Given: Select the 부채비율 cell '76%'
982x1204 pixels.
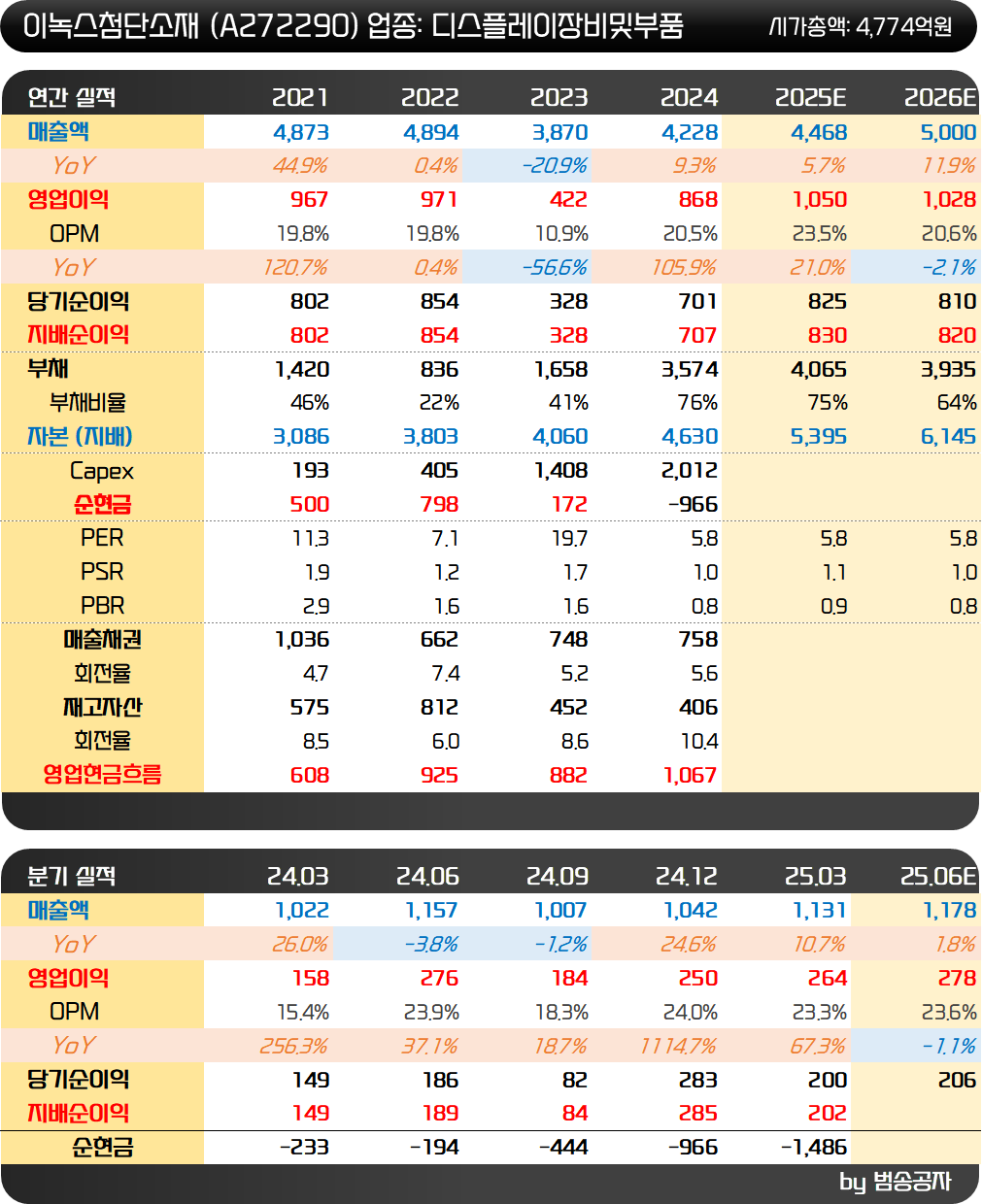Looking at the screenshot, I should click(697, 403).
